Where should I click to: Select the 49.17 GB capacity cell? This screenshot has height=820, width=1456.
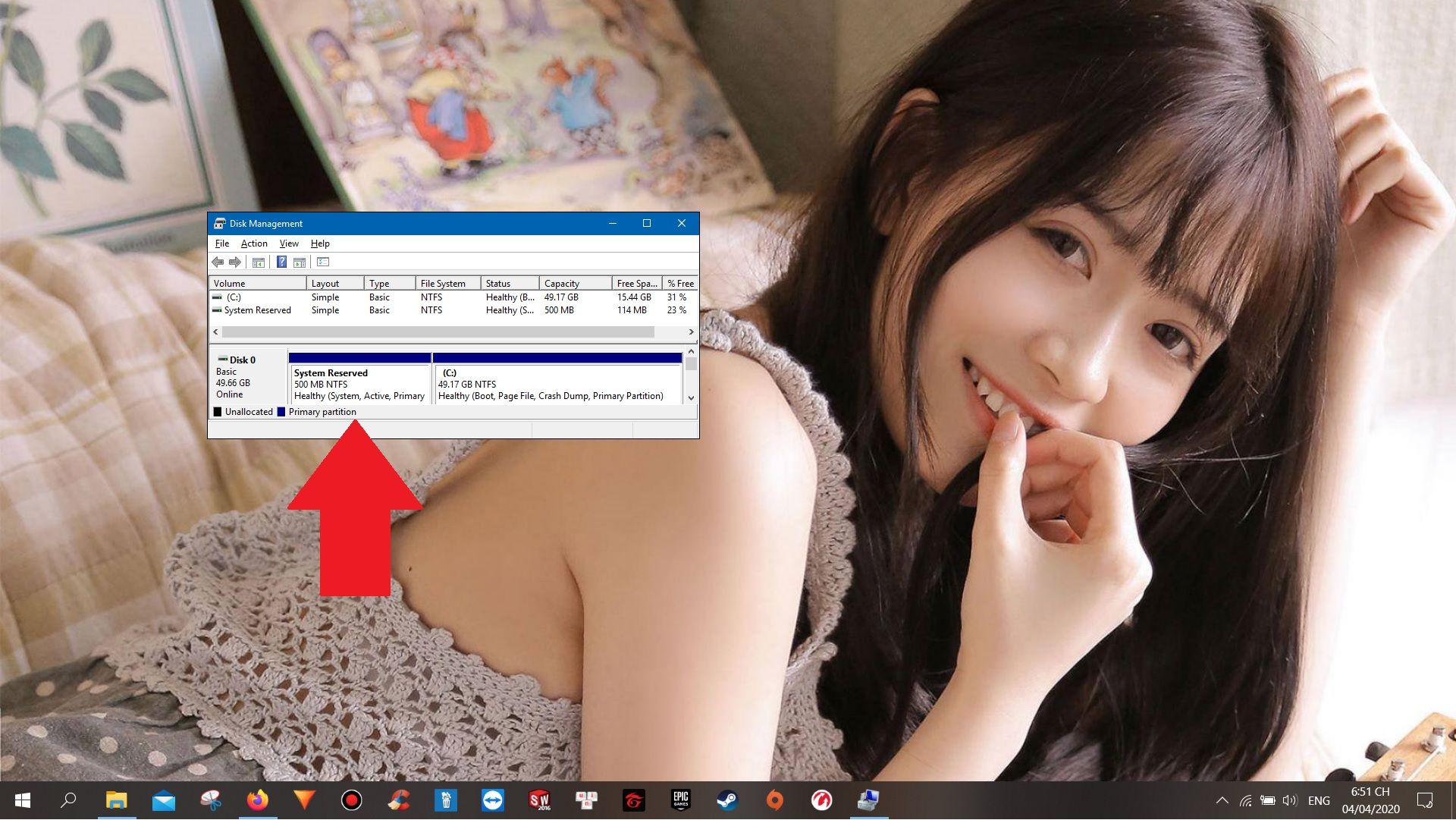click(561, 297)
